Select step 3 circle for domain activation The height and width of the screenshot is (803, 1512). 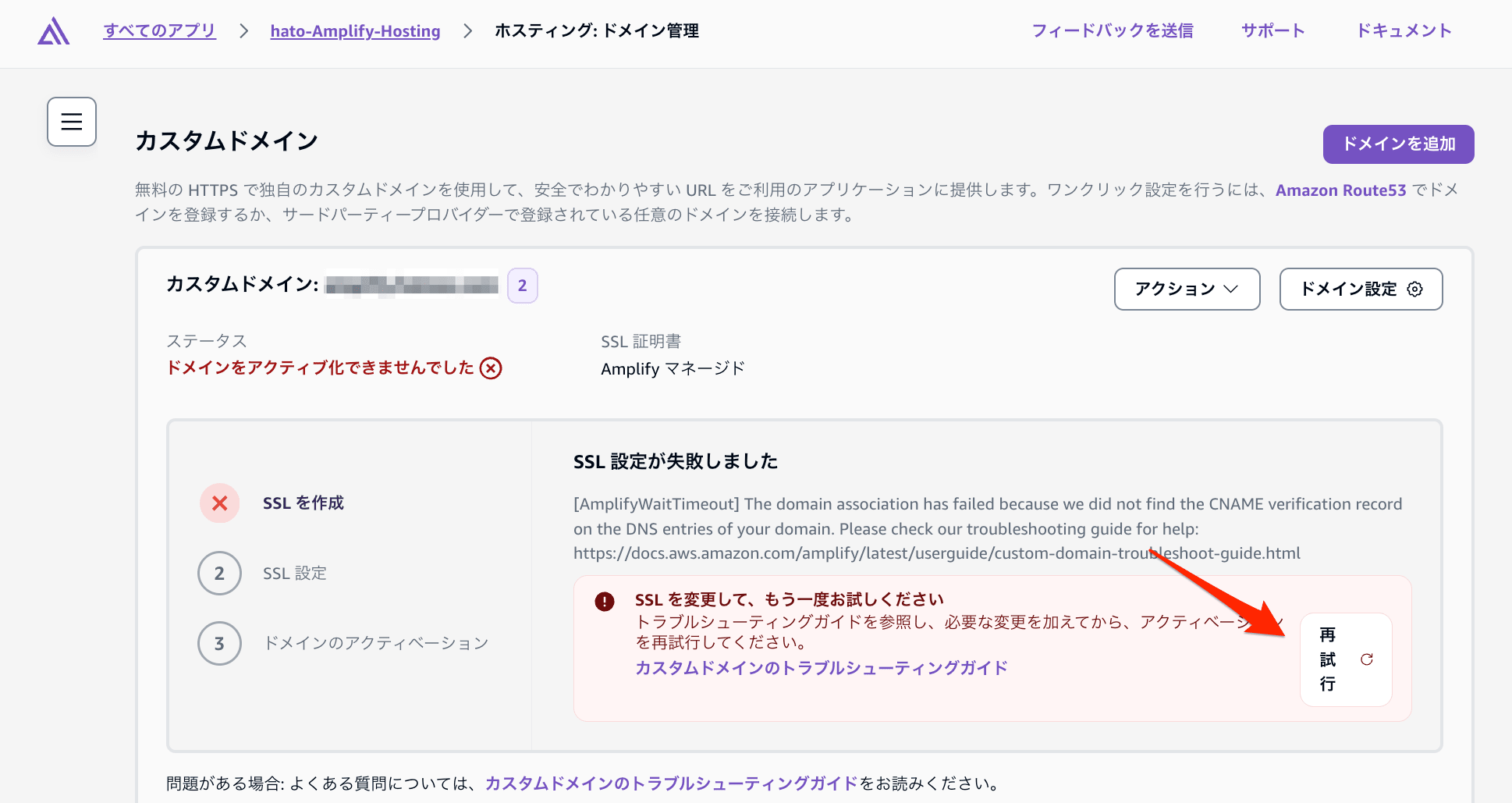click(220, 644)
